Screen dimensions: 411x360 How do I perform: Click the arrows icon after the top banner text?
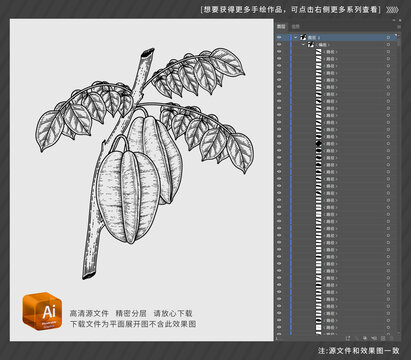point(392,10)
